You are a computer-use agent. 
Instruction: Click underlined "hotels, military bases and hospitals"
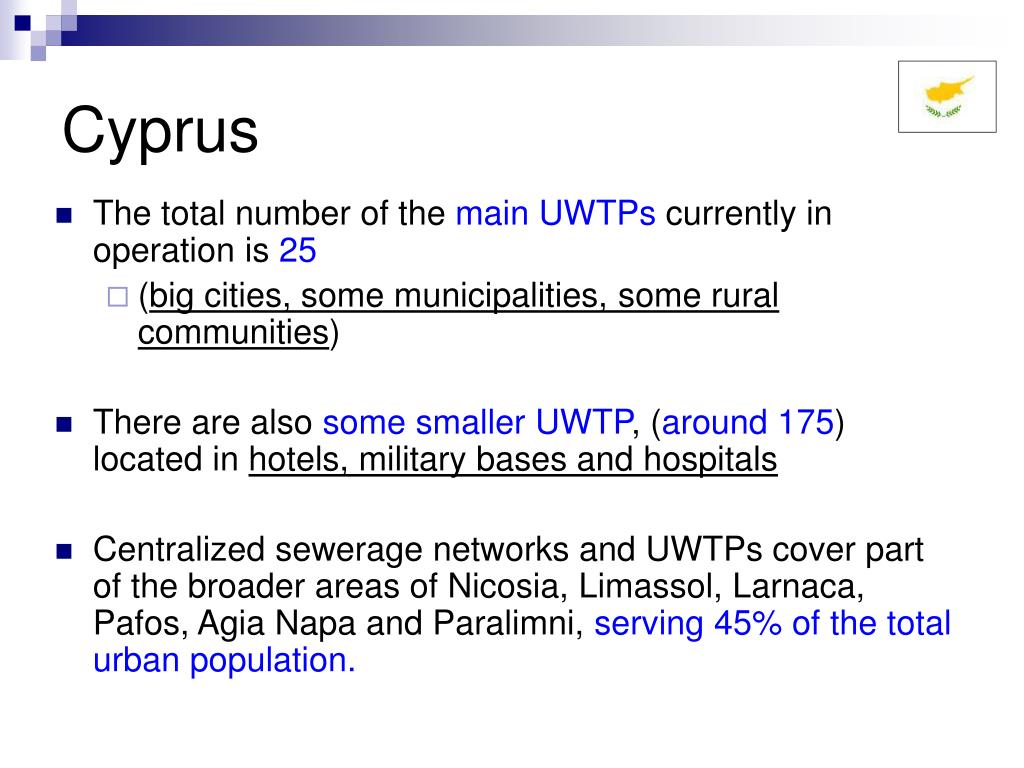[513, 459]
